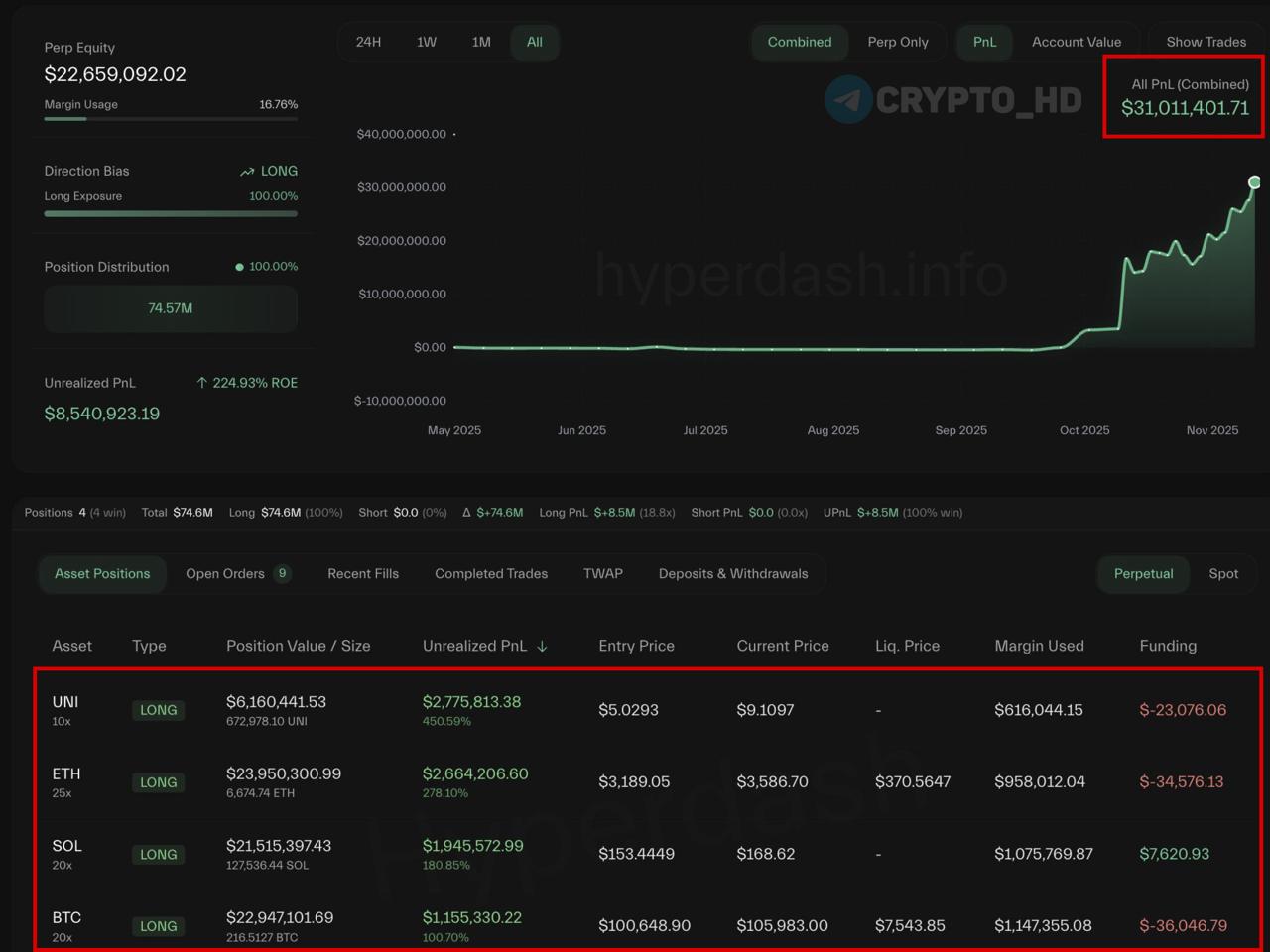The width and height of the screenshot is (1270, 952).
Task: Open the Deposits & Withdrawals tab
Action: (x=733, y=573)
